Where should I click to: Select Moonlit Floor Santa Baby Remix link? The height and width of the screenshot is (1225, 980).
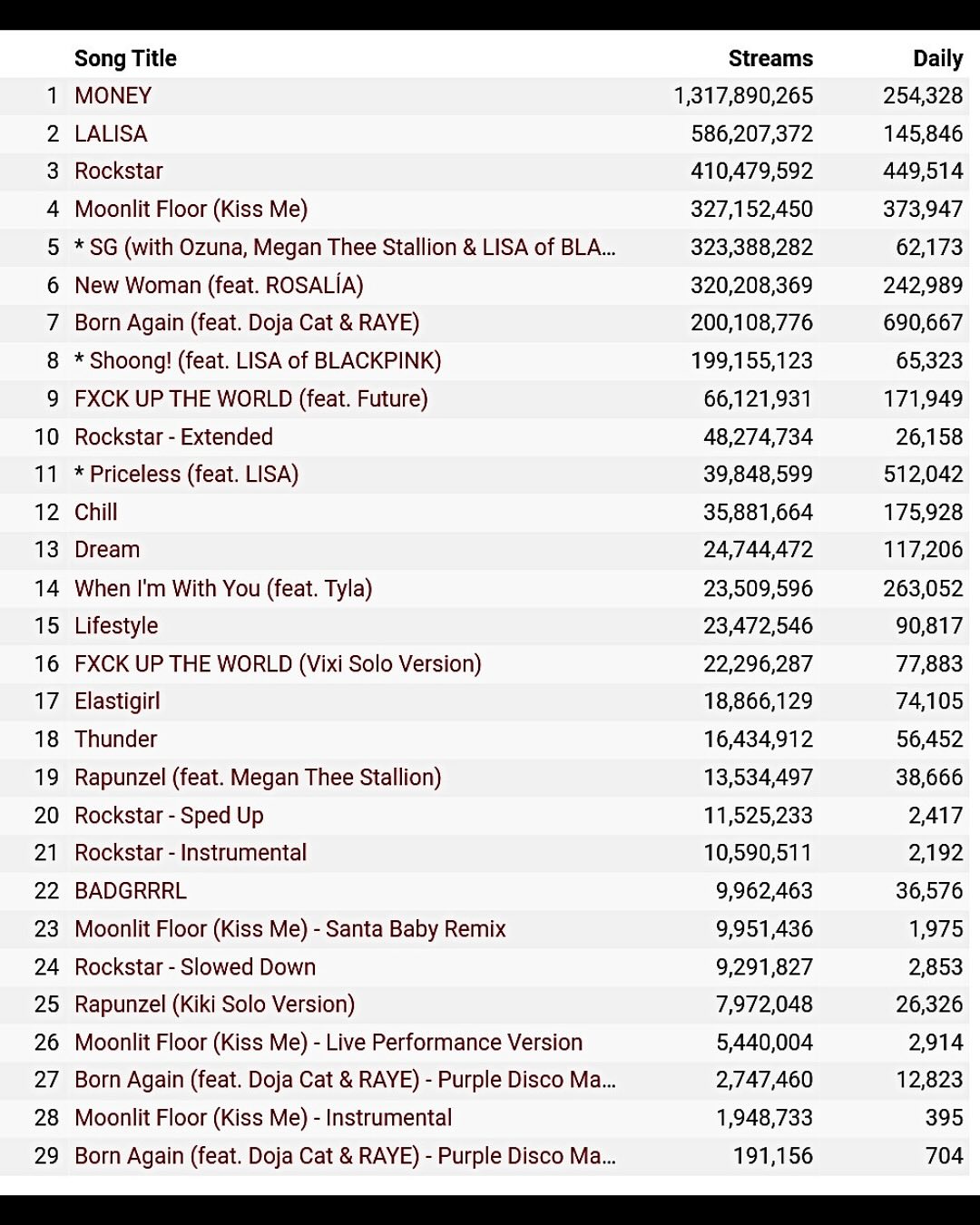pos(290,929)
